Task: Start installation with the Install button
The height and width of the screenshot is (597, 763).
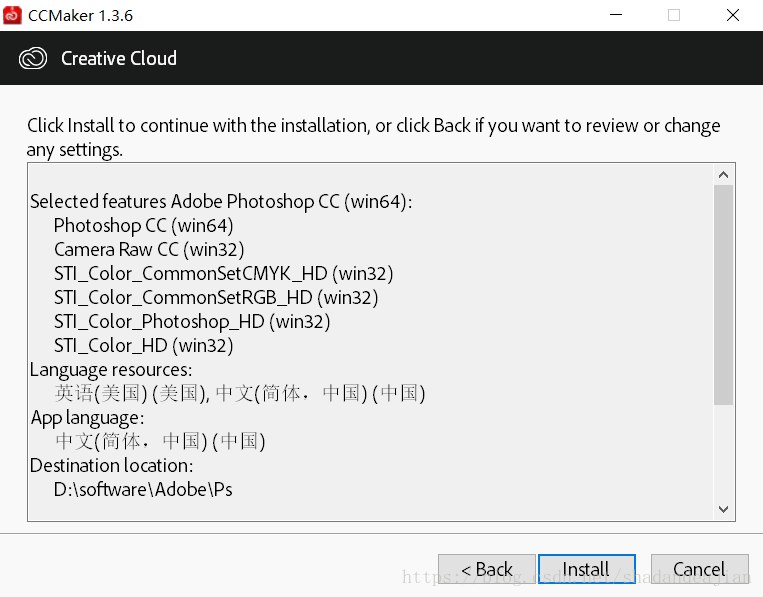Action: [x=587, y=569]
